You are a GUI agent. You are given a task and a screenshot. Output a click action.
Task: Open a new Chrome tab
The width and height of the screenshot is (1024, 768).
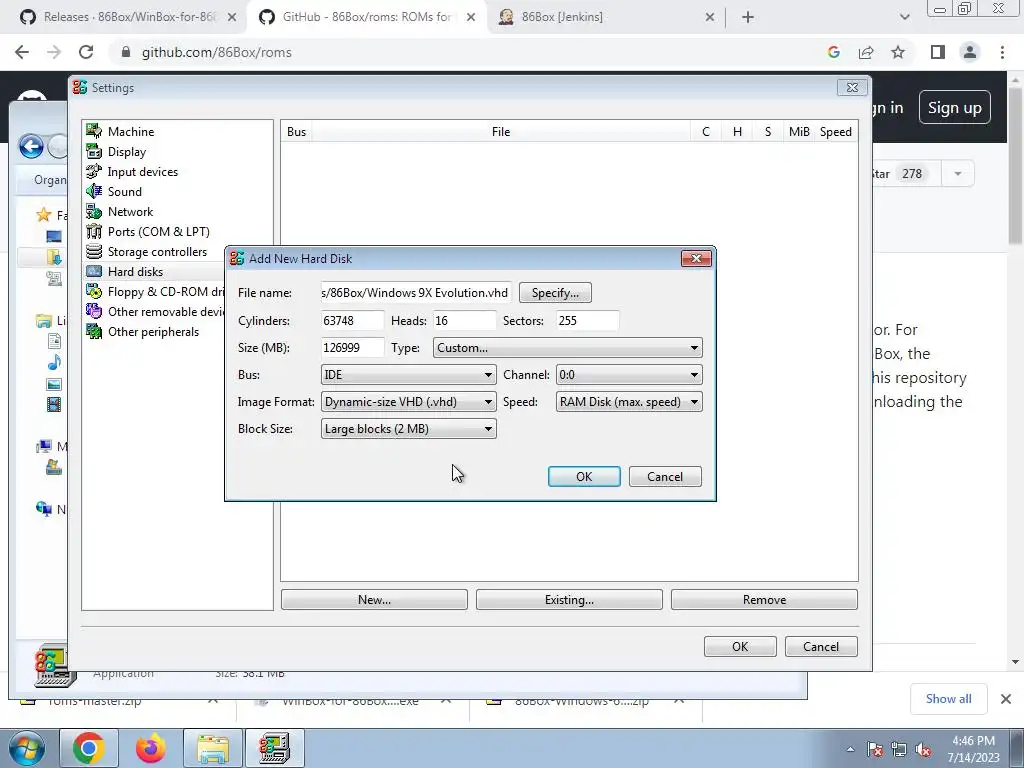click(x=748, y=17)
